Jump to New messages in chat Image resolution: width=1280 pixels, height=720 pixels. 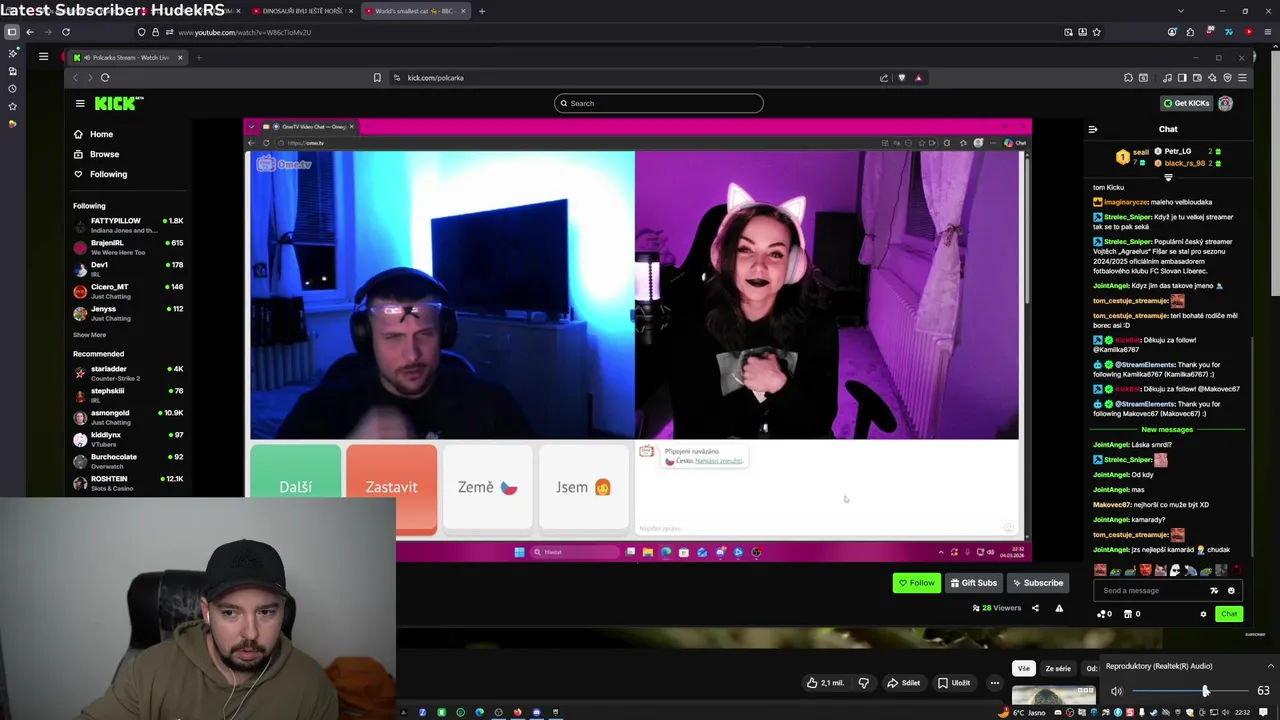pos(1167,429)
